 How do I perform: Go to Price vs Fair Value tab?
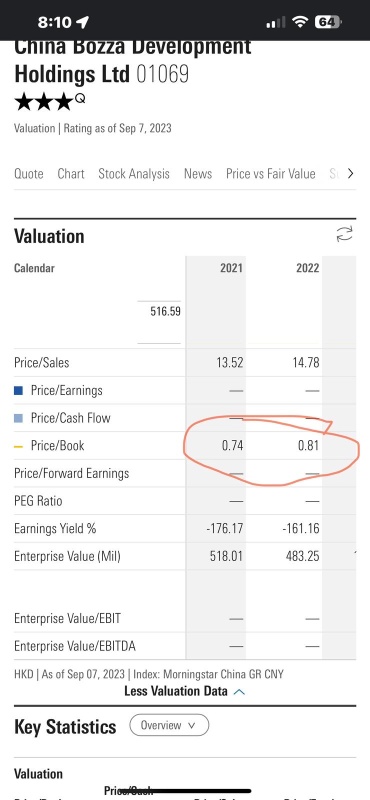270,173
